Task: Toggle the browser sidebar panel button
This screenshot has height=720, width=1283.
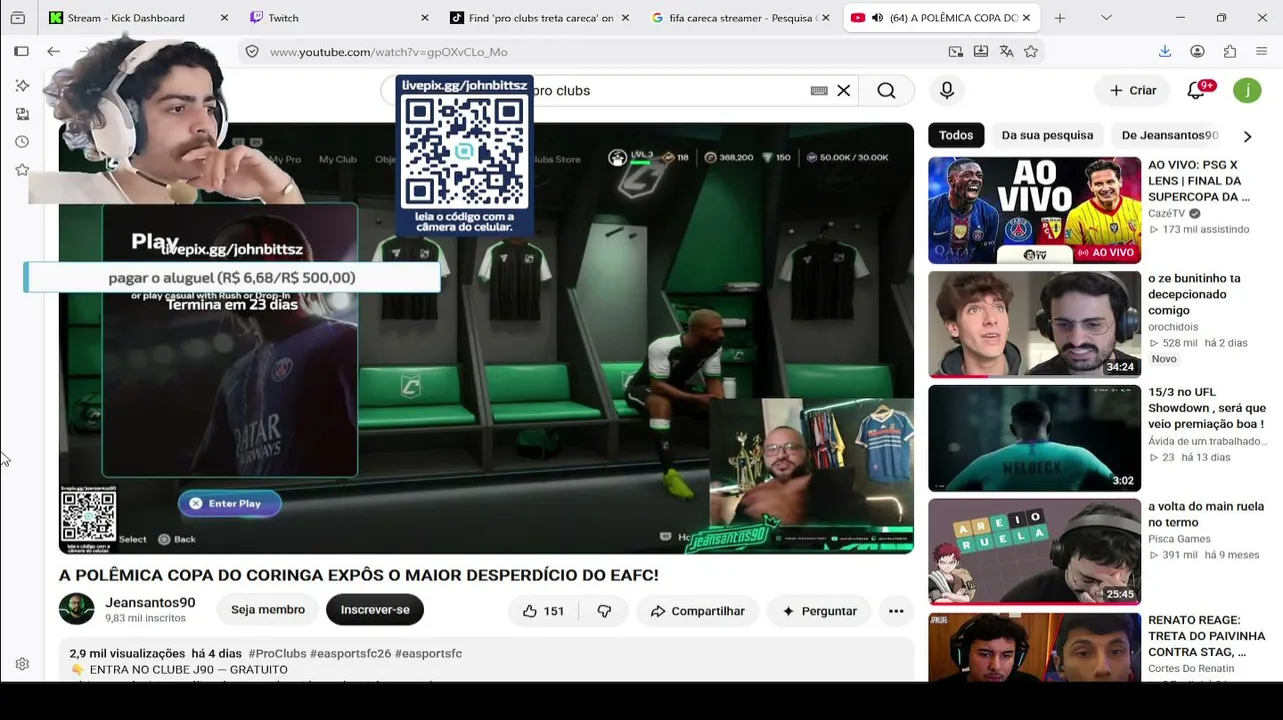Action: pos(22,51)
